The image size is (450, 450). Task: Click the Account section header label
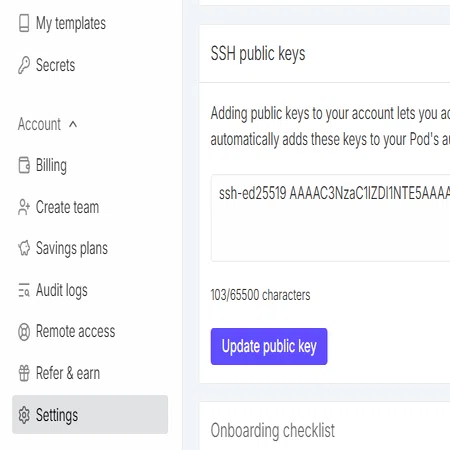(x=39, y=124)
